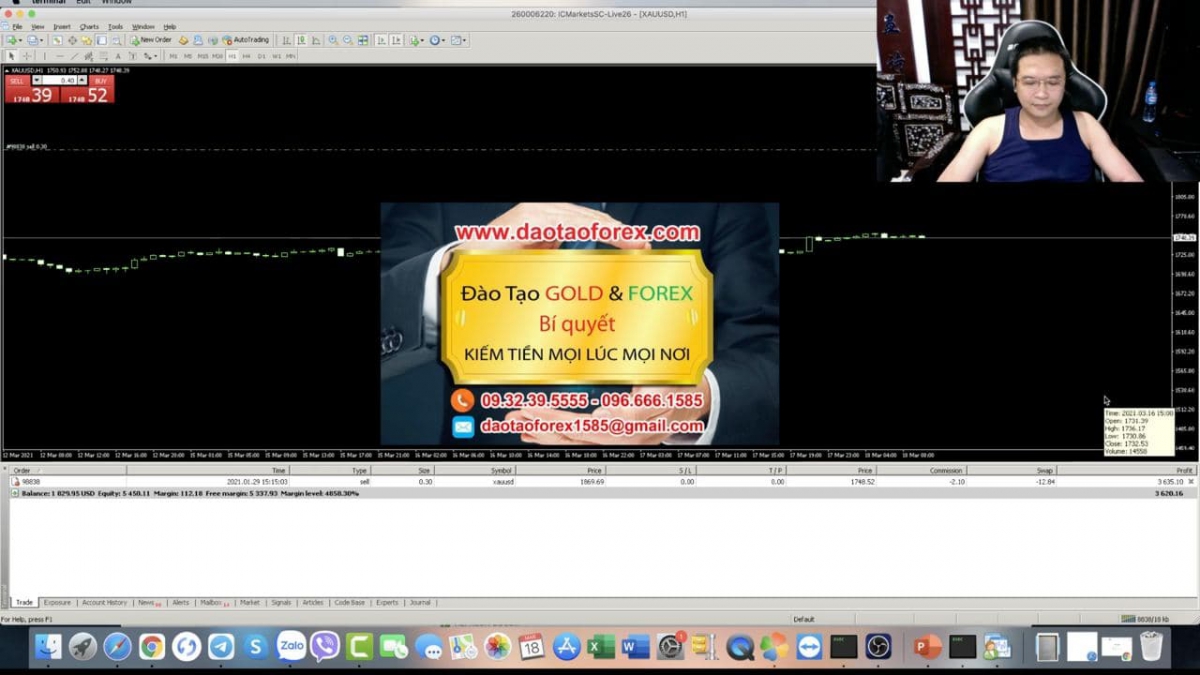This screenshot has height=675, width=1200.
Task: Open the arrows objects dropdown
Action: point(150,56)
